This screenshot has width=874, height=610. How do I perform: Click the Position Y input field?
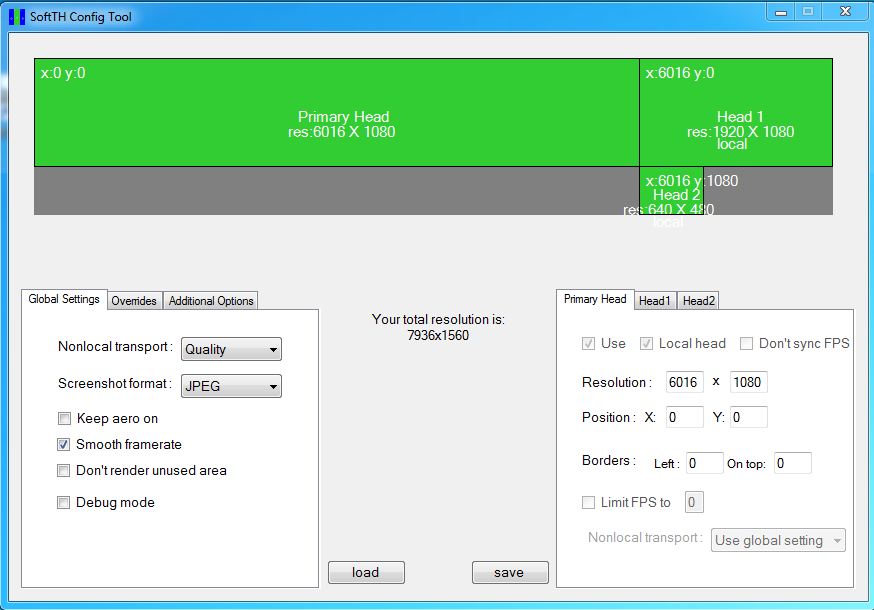(749, 417)
